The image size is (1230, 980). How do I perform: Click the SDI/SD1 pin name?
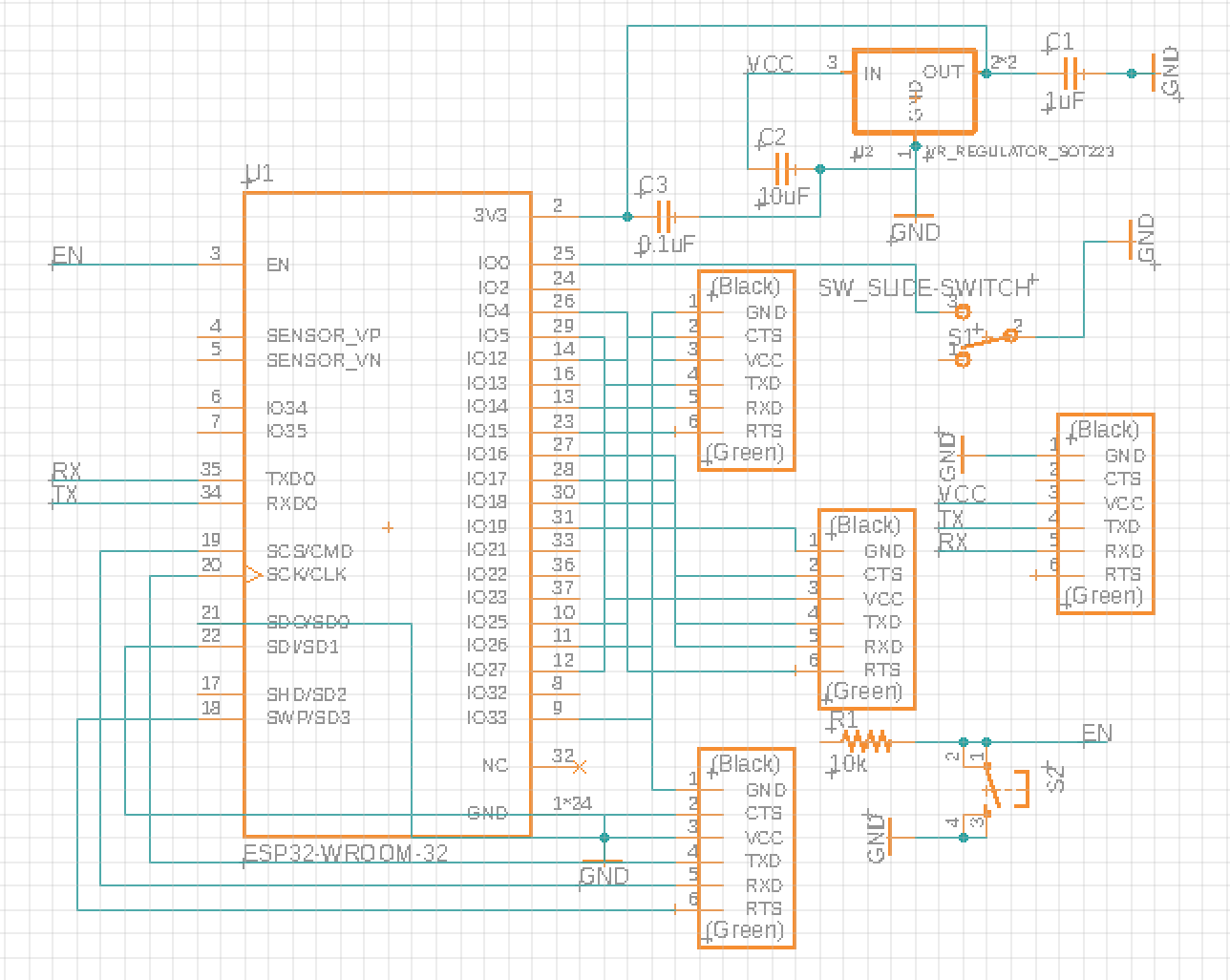point(303,647)
